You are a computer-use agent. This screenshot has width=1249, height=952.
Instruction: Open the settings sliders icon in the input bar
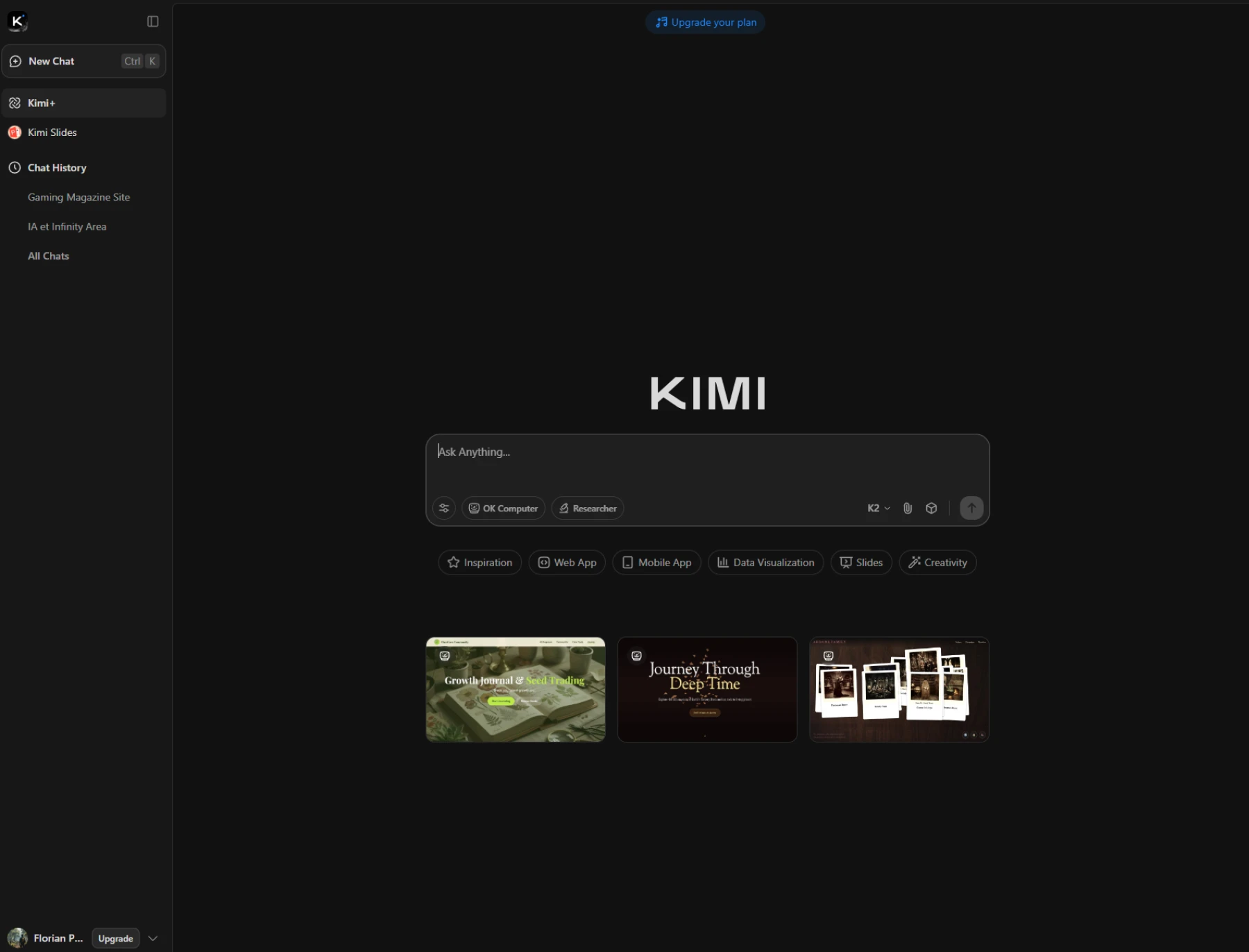pos(444,508)
